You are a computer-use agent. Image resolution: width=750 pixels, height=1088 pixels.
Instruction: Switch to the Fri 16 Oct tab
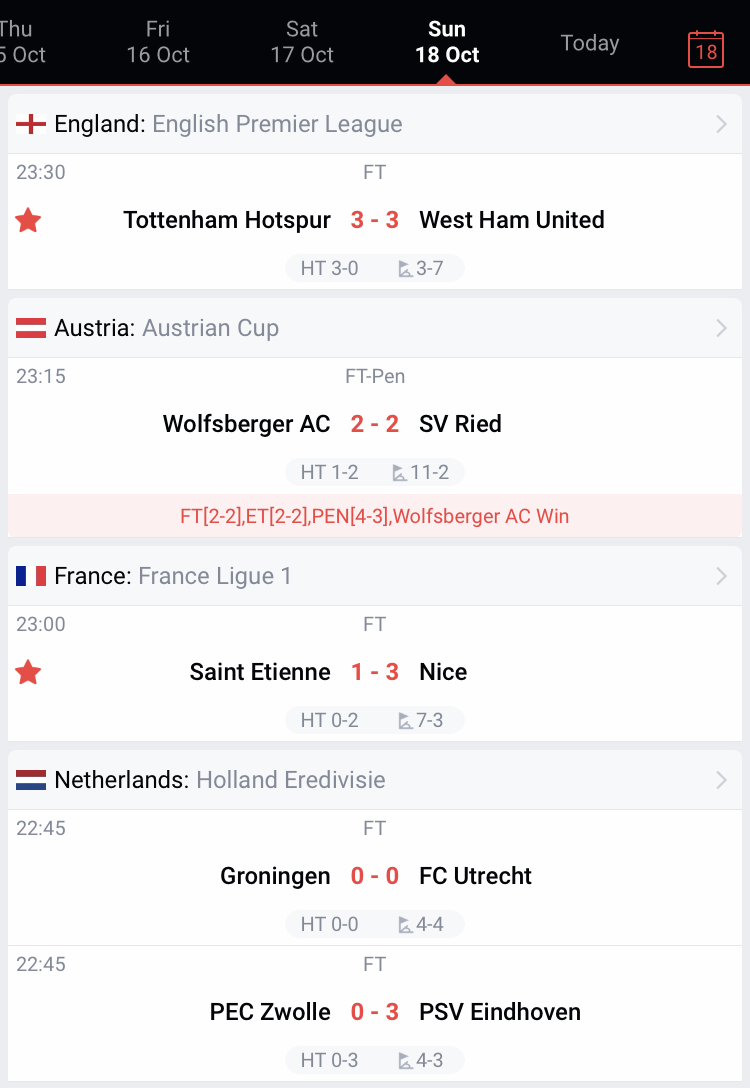158,42
